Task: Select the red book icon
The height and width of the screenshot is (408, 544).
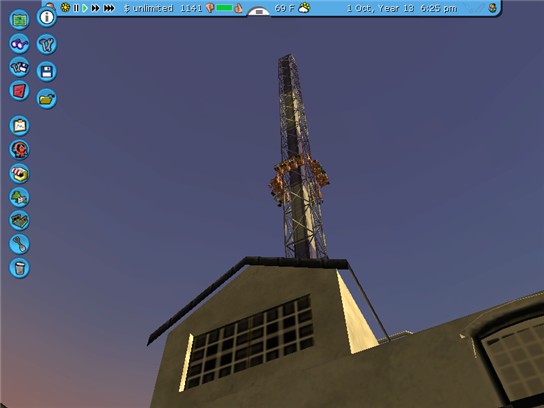Action: pyautogui.click(x=19, y=91)
